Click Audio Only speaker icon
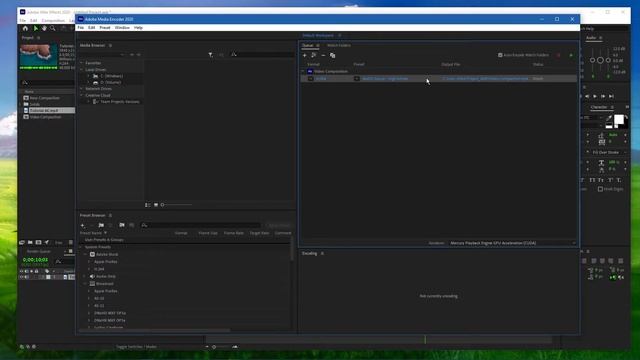The image size is (640, 360). 92,276
